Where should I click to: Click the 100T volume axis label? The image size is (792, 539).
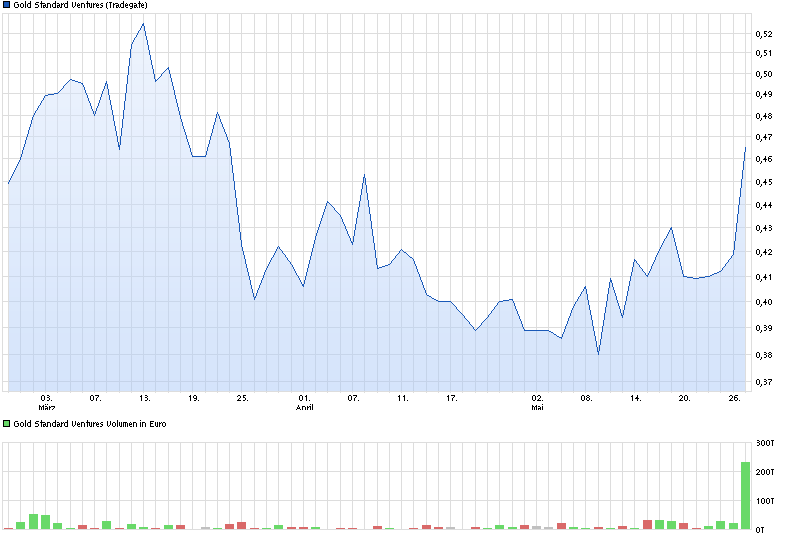click(765, 501)
